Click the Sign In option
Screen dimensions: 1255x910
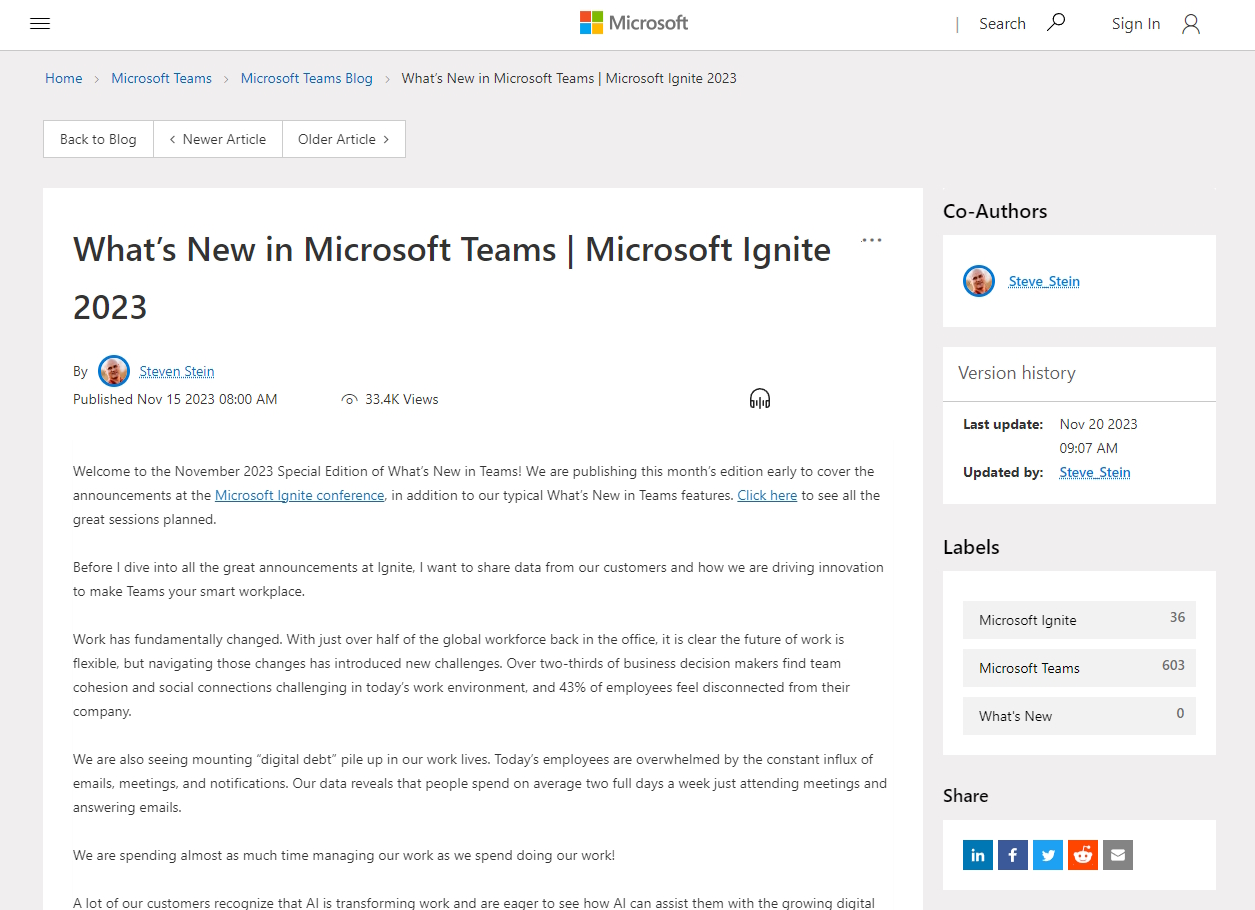[1136, 23]
